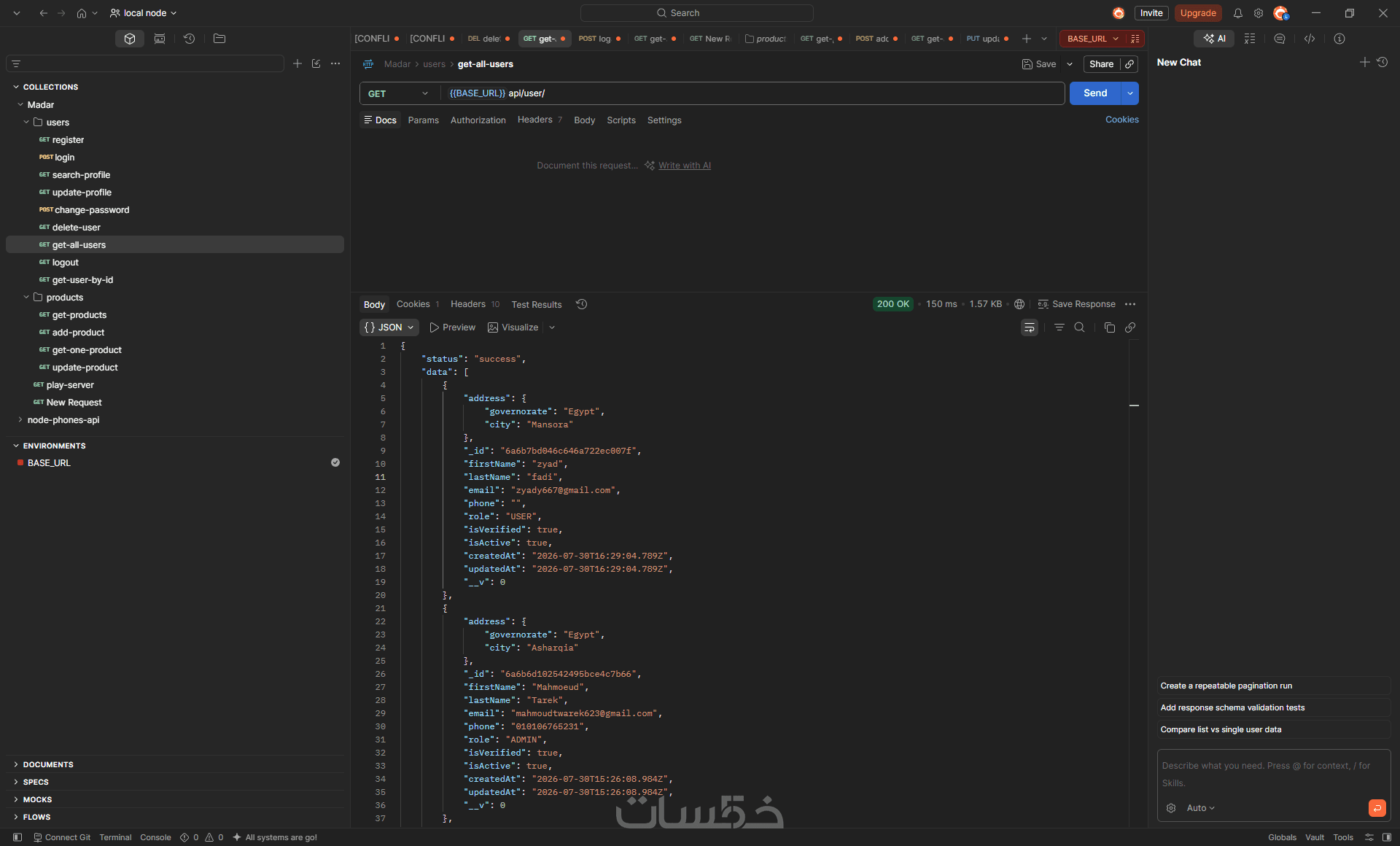The image size is (1400, 846).
Task: Open JSON format dropdown
Action: [x=389, y=327]
